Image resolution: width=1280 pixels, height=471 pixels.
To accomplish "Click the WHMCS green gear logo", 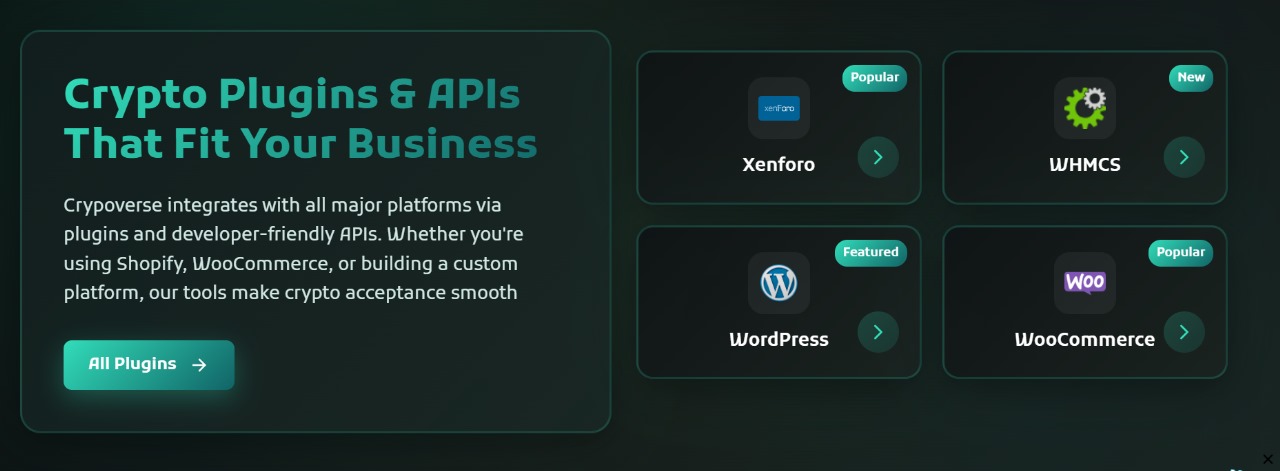I will 1084,108.
